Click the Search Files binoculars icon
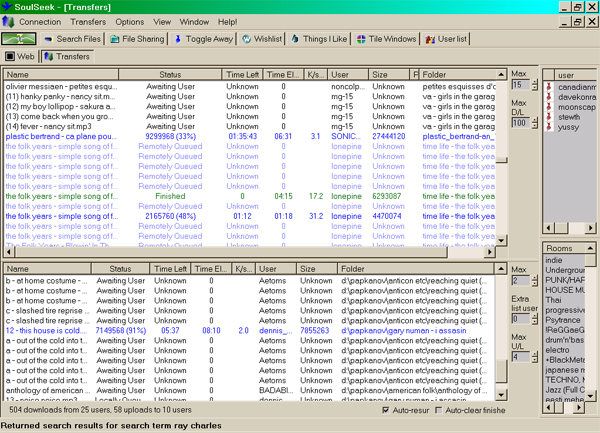Viewport: 600px width, 433px height. tap(48, 39)
